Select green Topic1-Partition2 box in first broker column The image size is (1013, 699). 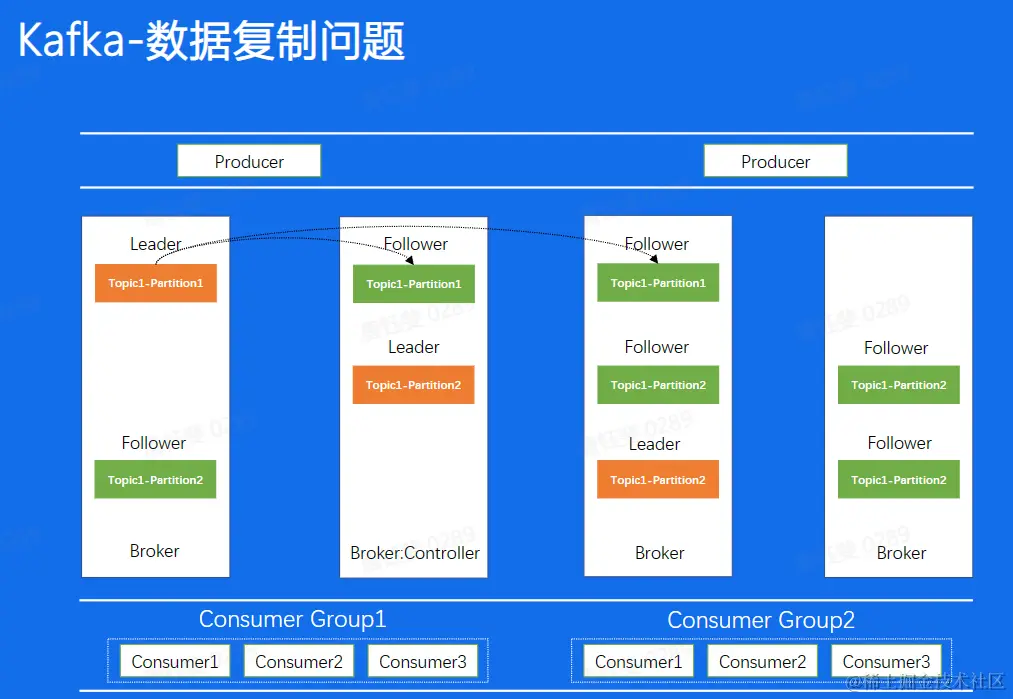155,479
